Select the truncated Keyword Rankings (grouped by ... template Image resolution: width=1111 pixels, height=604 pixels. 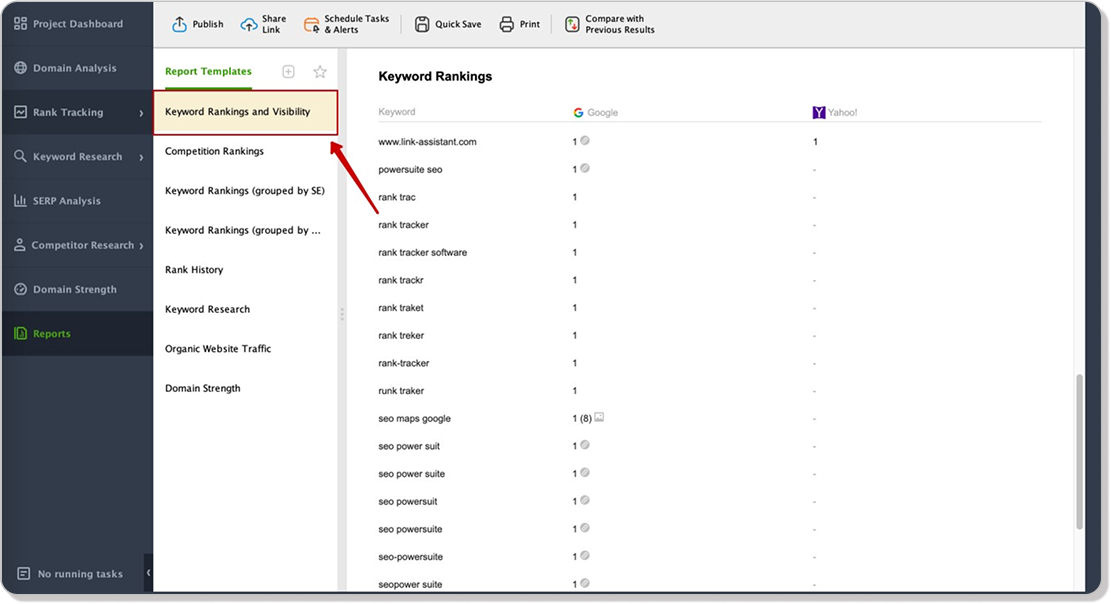pyautogui.click(x=242, y=230)
